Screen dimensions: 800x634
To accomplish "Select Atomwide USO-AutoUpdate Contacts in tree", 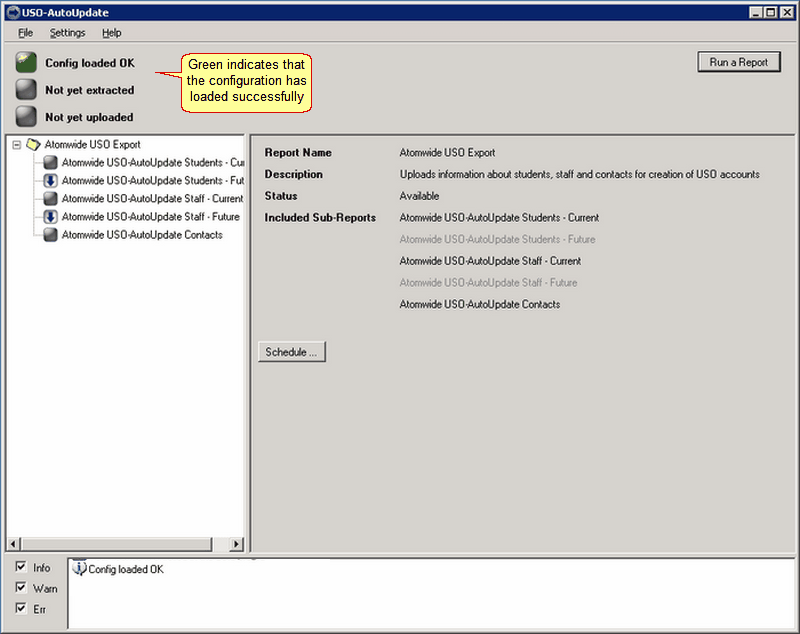I will [x=142, y=235].
